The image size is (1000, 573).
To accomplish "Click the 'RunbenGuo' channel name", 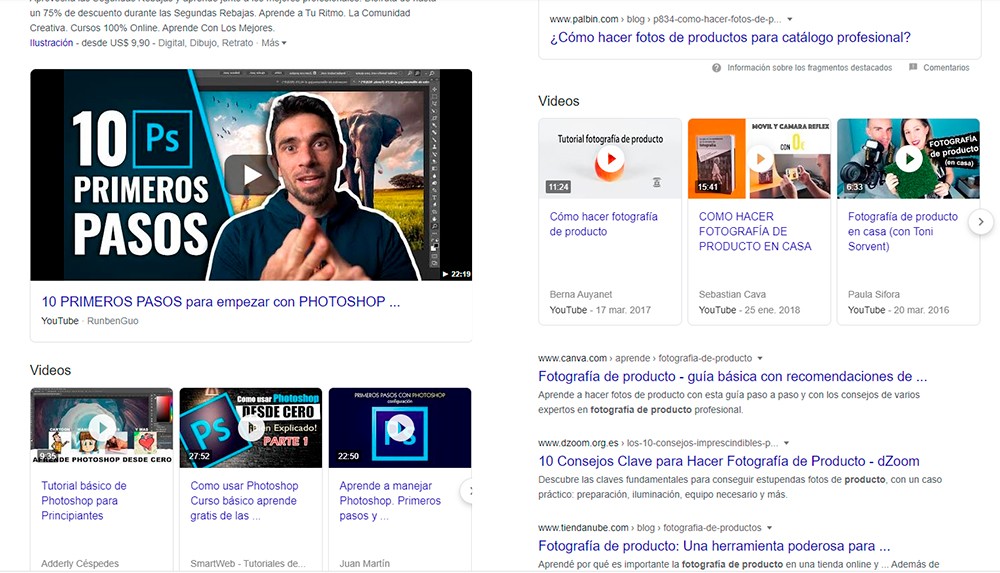I will (x=113, y=321).
